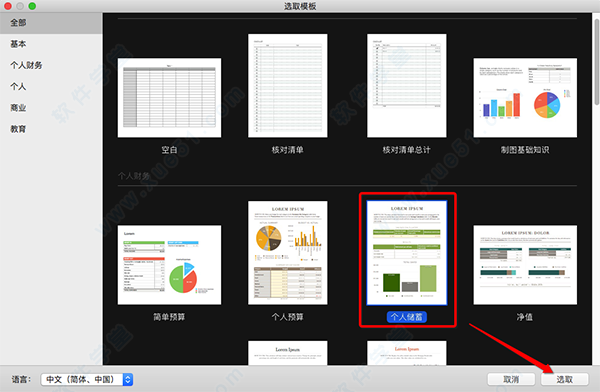The width and height of the screenshot is (600, 392).
Task: Open the 语言 language dropdown
Action: [x=87, y=379]
